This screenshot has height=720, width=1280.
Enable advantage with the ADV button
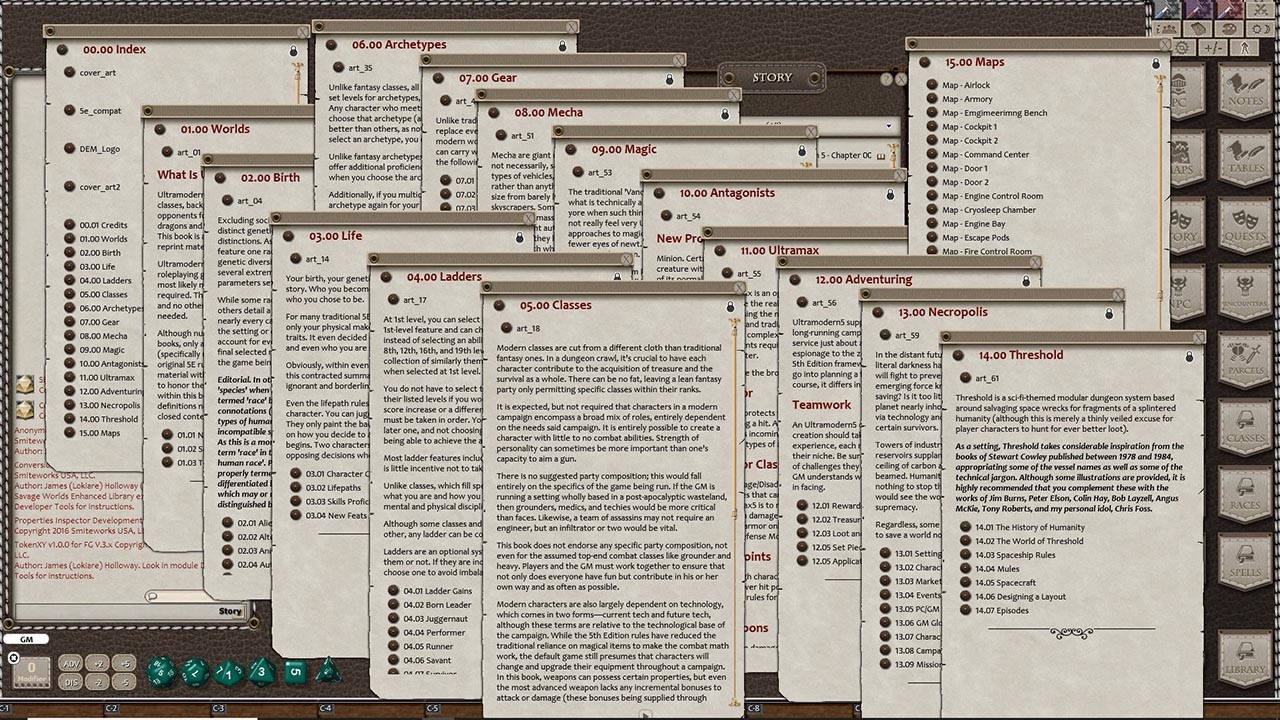pos(70,664)
